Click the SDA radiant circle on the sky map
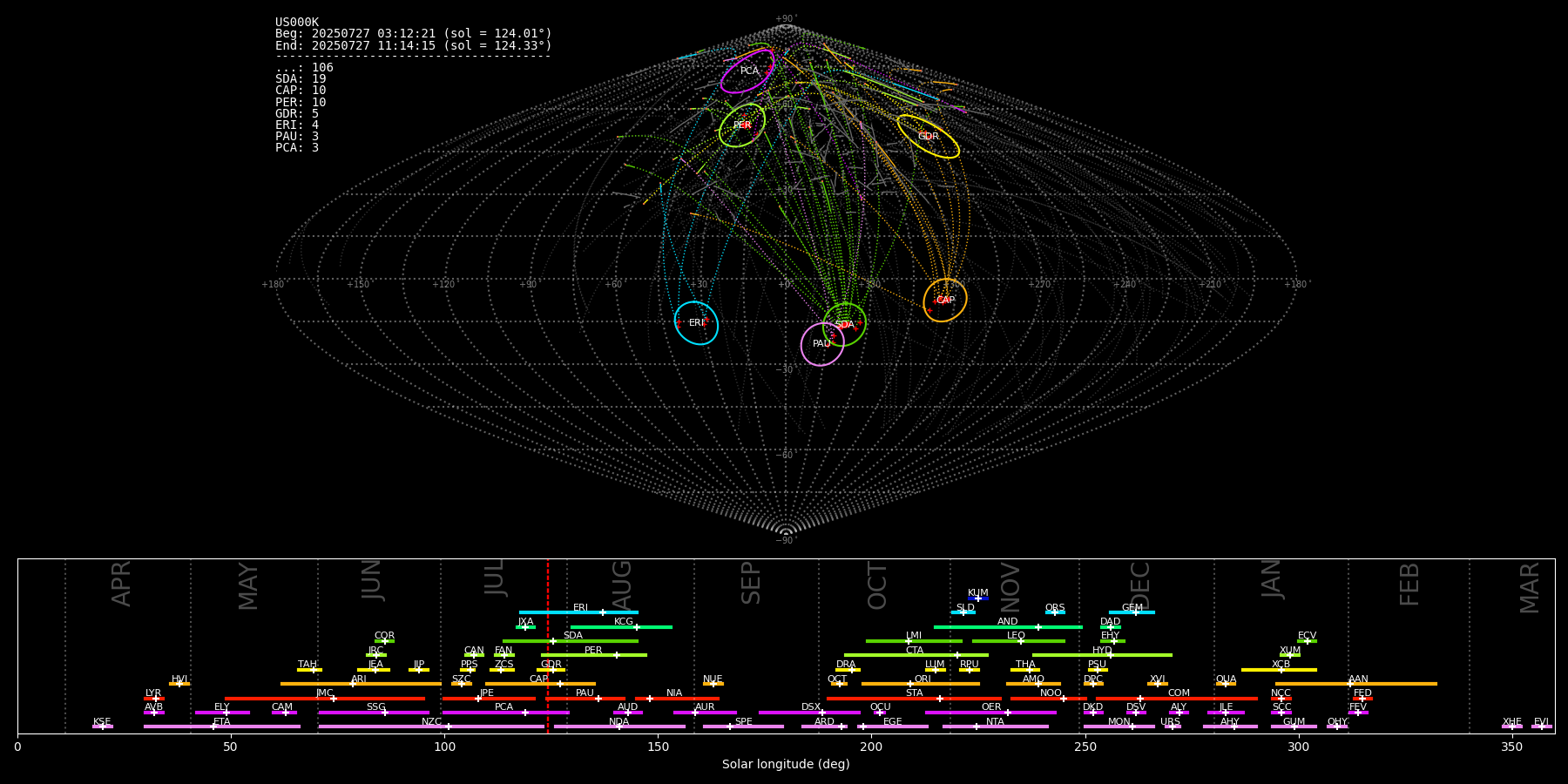1568x784 pixels. tap(844, 324)
